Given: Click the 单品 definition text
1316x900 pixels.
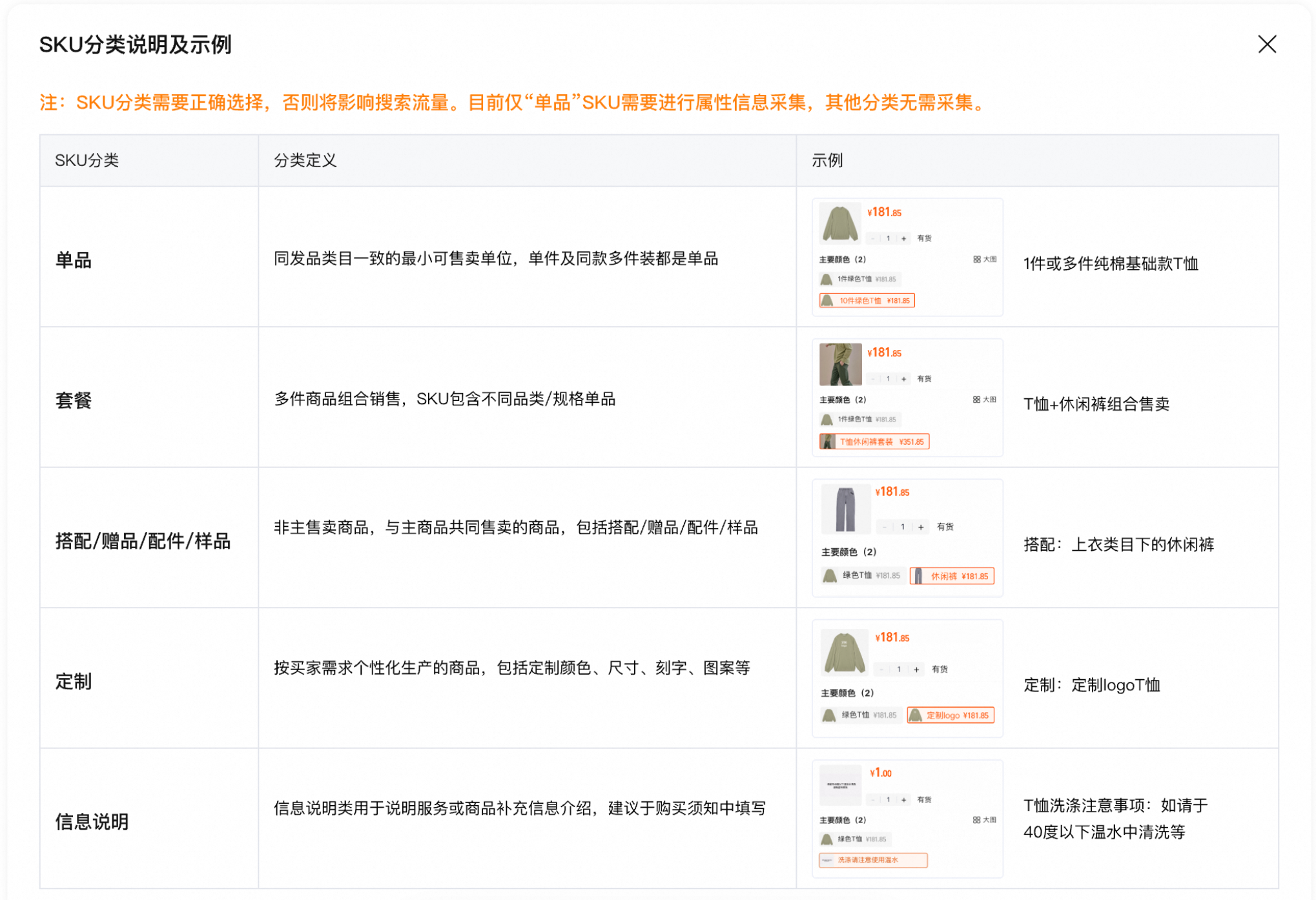Looking at the screenshot, I should pos(496,258).
